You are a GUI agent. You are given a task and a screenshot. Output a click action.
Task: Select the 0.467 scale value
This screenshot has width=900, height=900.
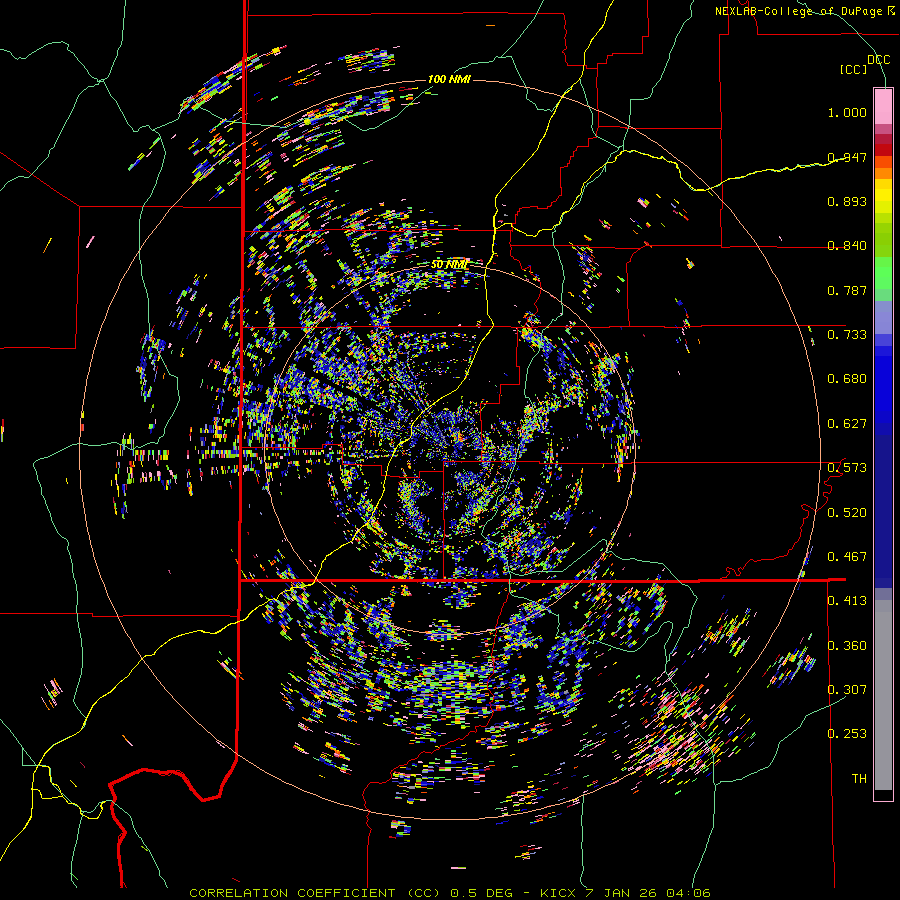pos(847,557)
